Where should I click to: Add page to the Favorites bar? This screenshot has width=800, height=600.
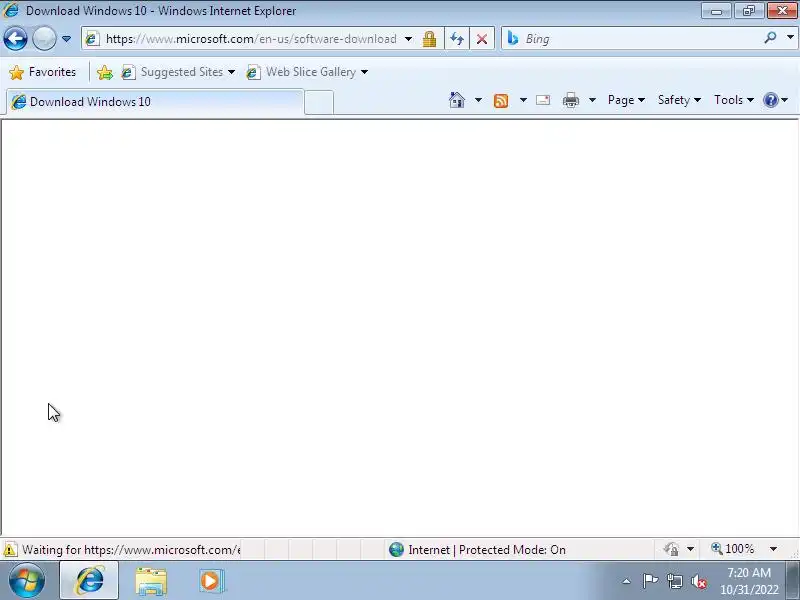(x=105, y=72)
